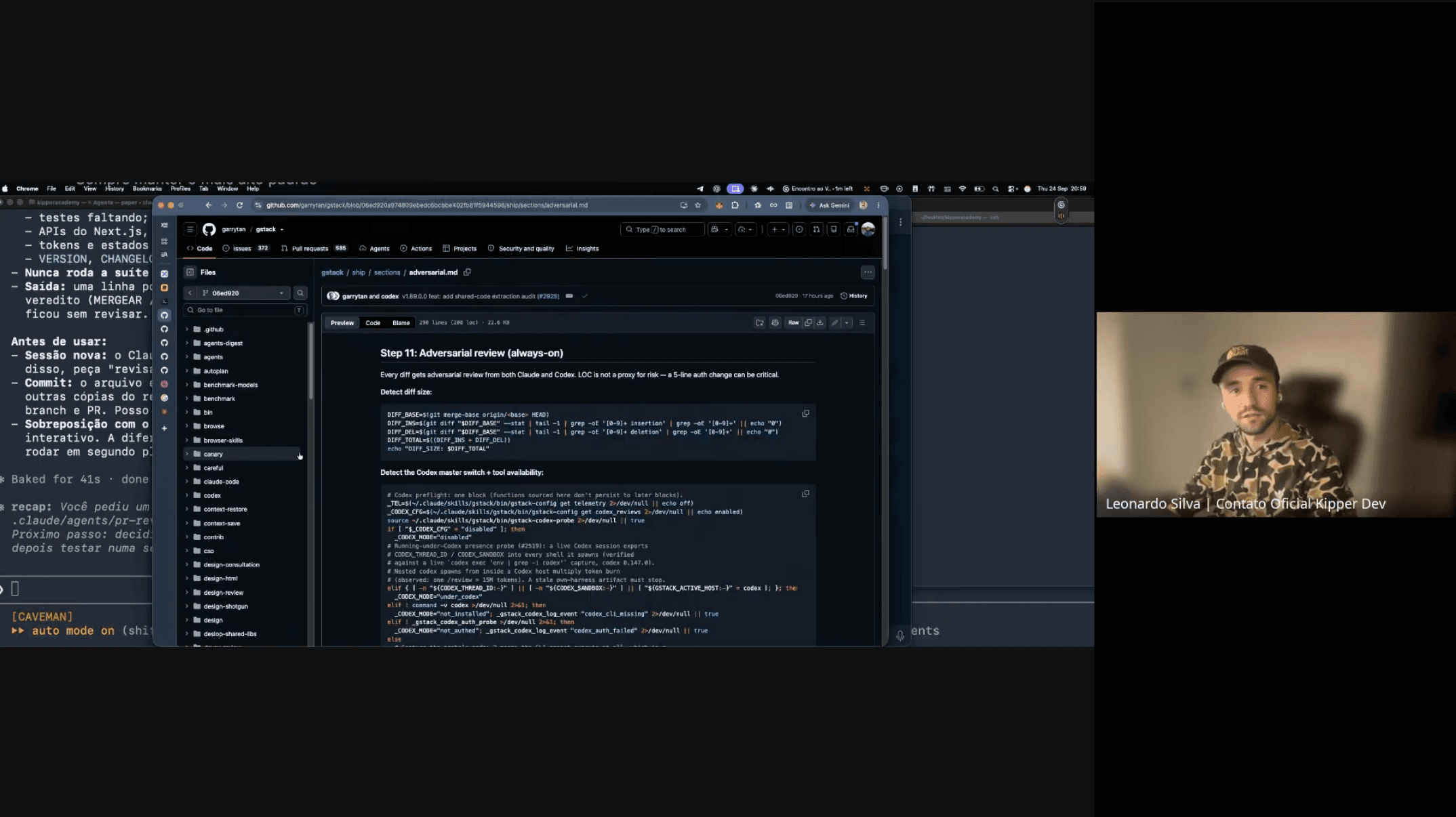Copy Codex preflight code block
The image size is (1456, 817).
click(805, 494)
